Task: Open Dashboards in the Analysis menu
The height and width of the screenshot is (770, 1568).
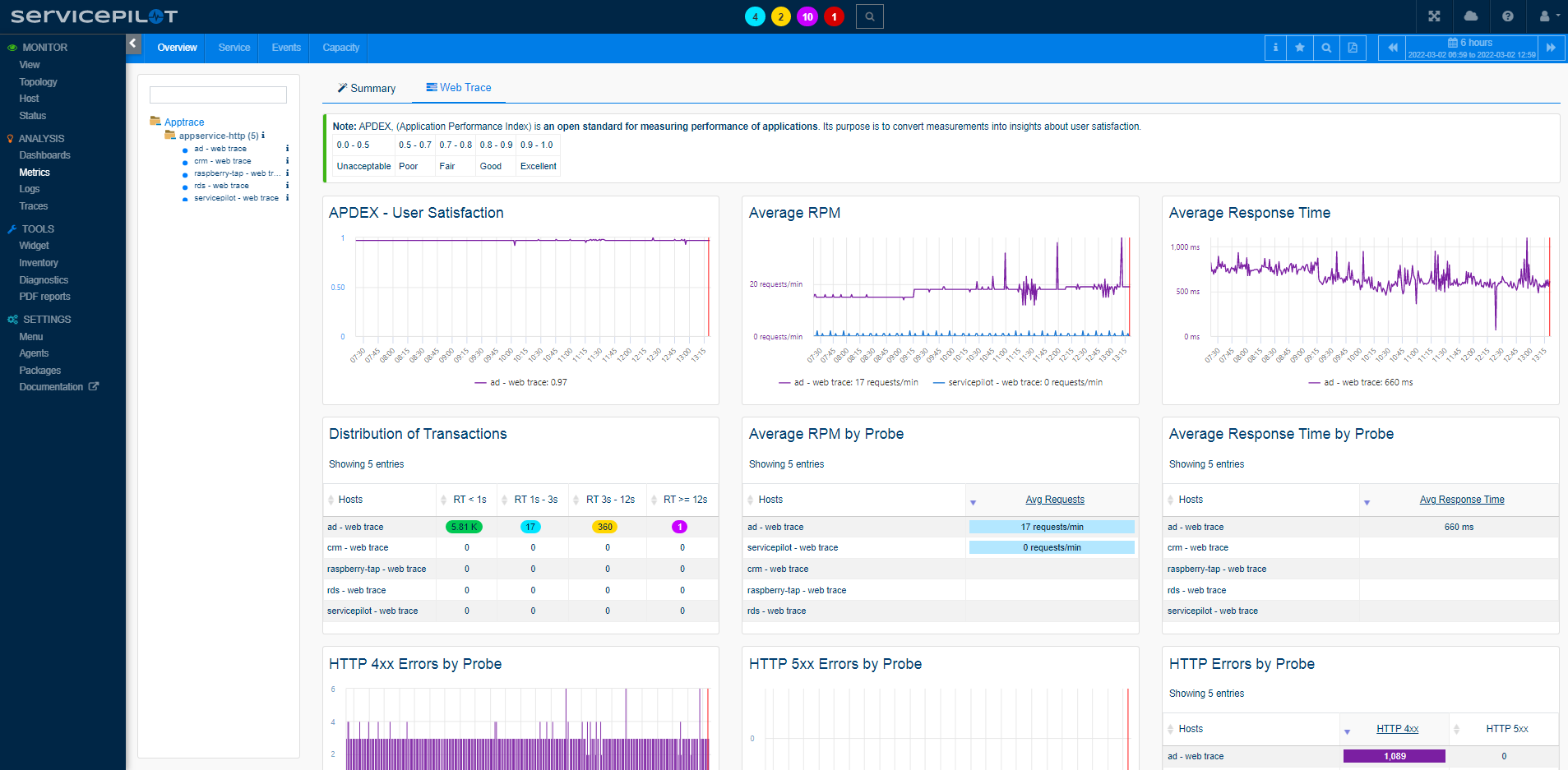Action: (44, 155)
